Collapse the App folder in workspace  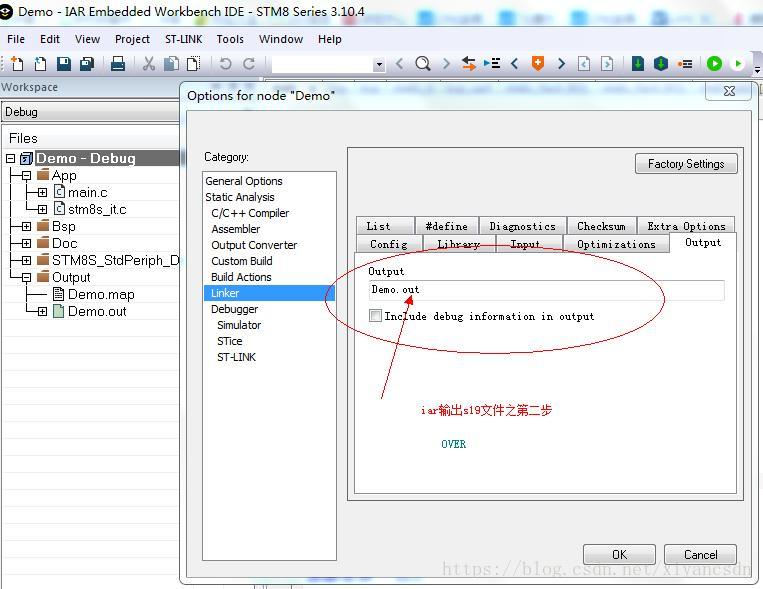pyautogui.click(x=26, y=175)
